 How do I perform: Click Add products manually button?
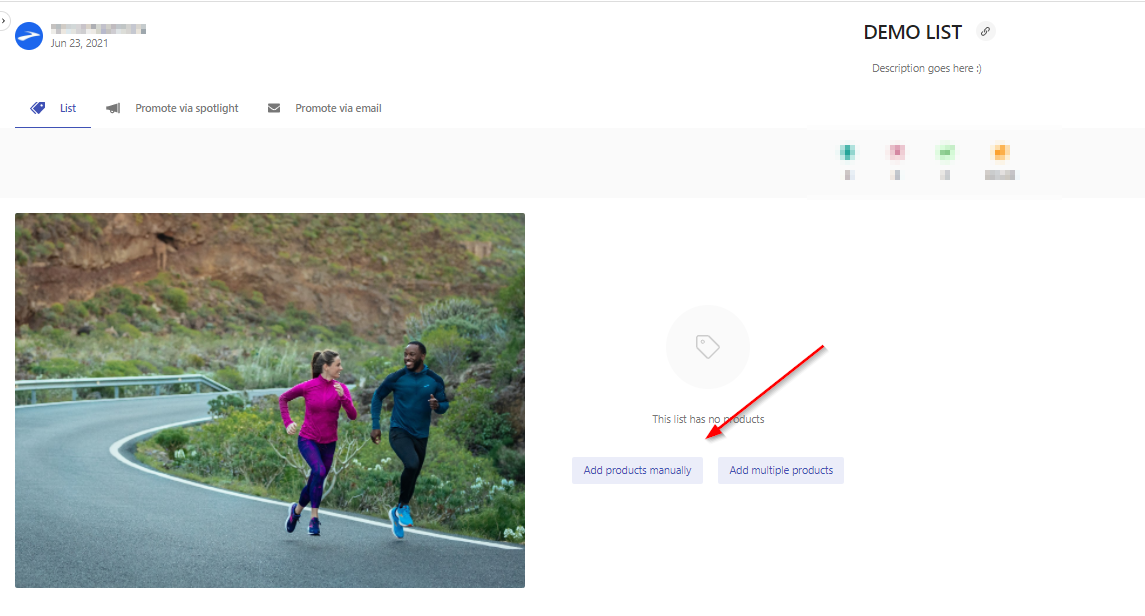click(x=637, y=470)
